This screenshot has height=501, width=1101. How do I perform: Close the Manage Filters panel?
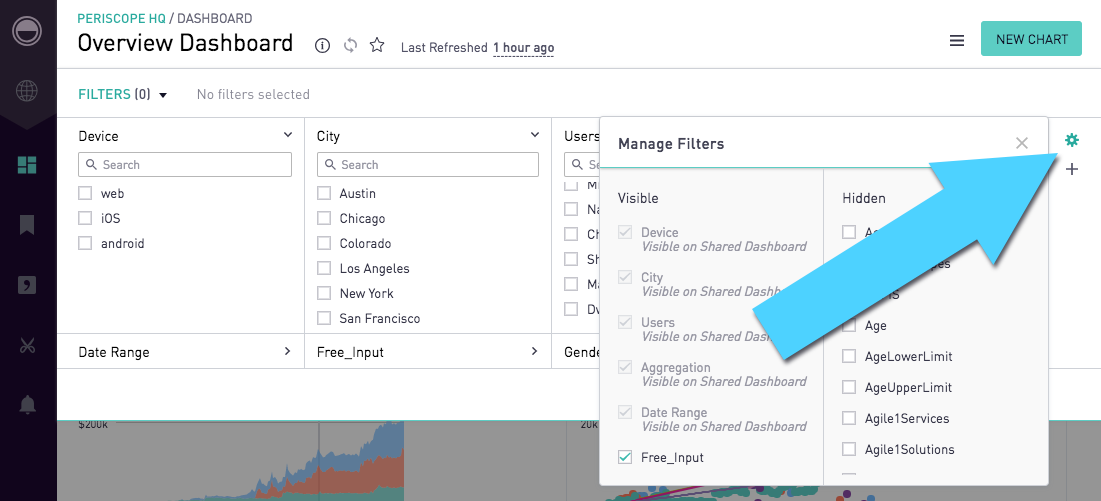[1022, 143]
